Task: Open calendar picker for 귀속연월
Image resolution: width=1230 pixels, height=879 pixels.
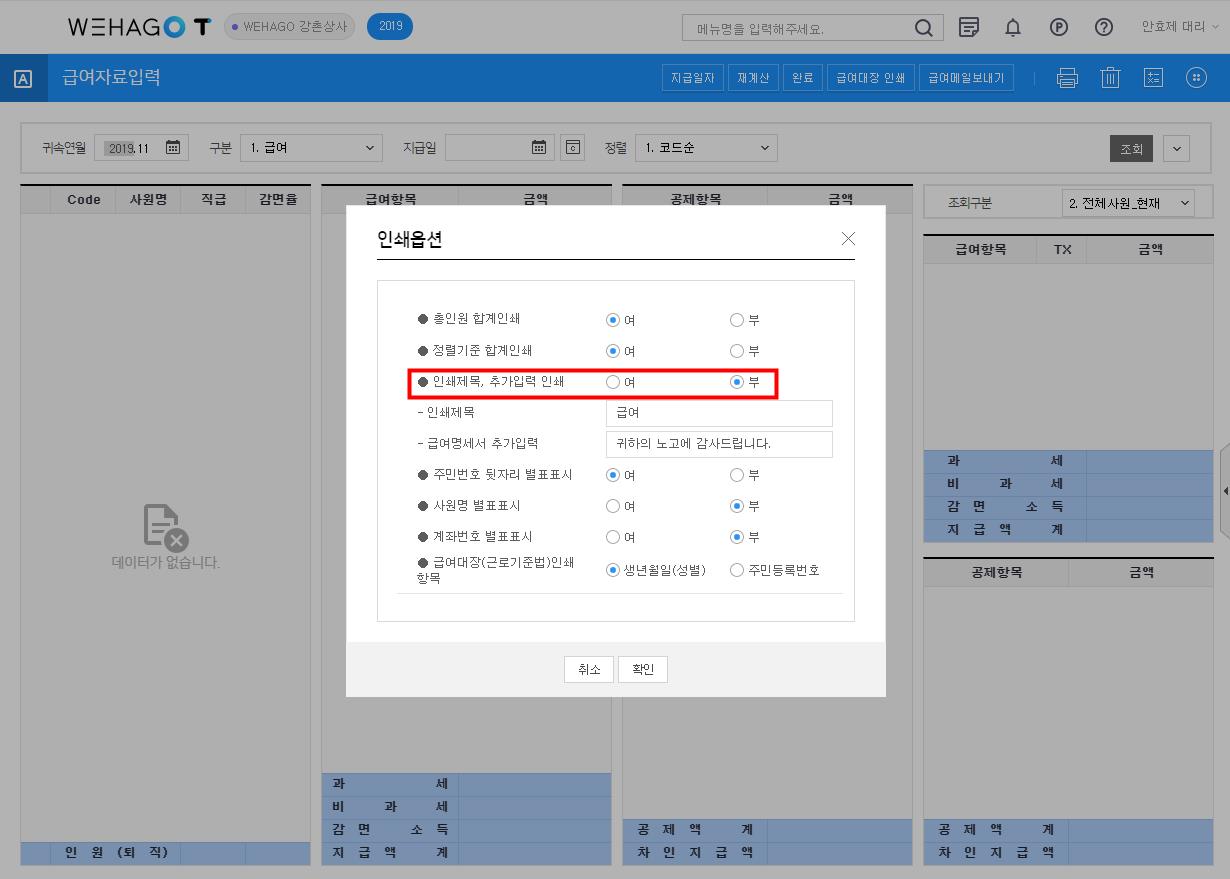Action: [x=173, y=148]
